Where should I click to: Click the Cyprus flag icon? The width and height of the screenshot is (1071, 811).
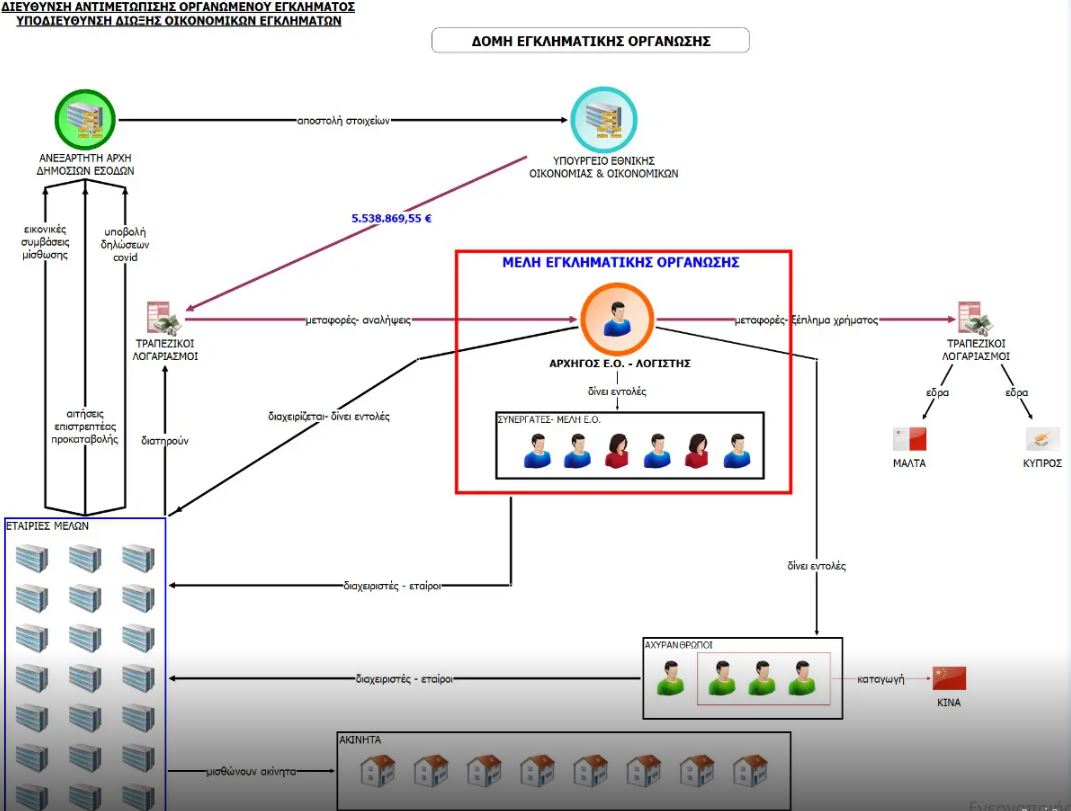(1042, 439)
